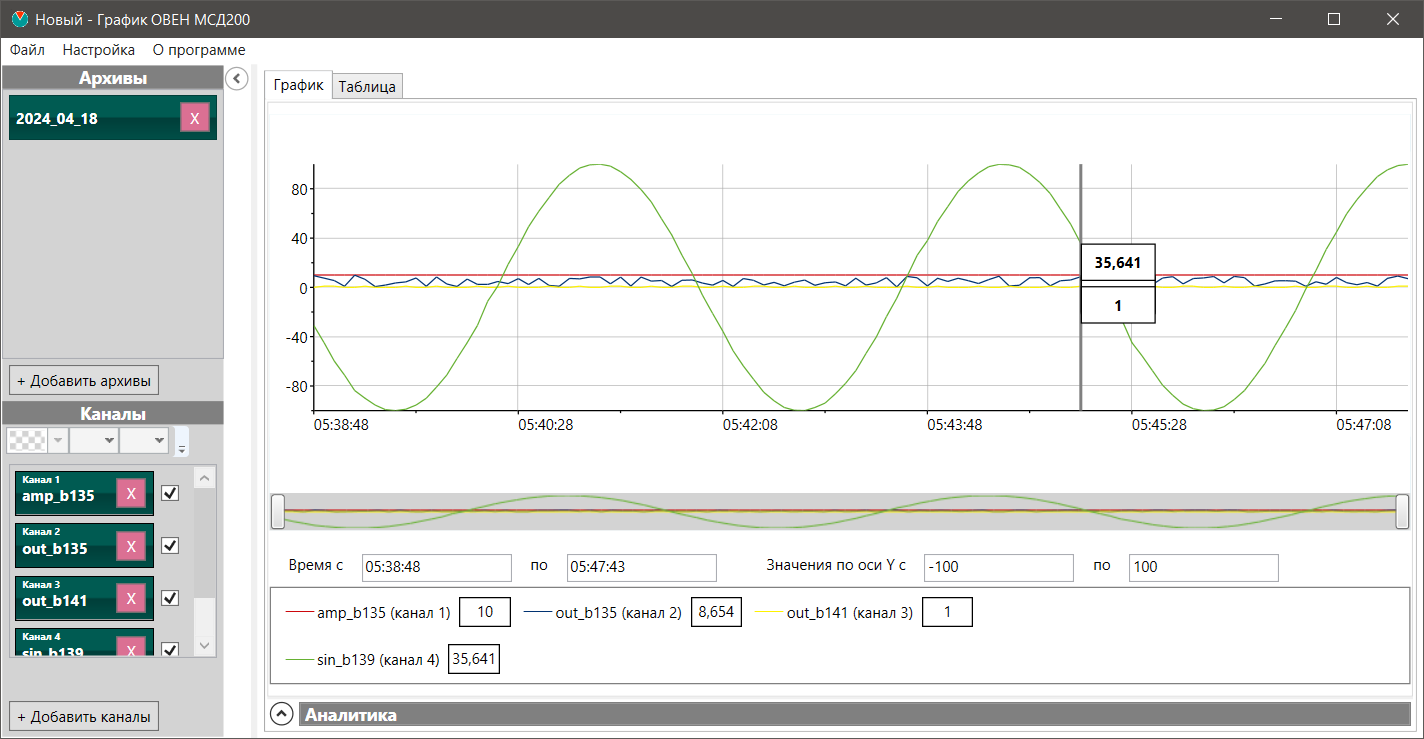This screenshot has width=1424, height=739.
Task: Open the middle dropdown in channels toolbar
Action: (94, 440)
